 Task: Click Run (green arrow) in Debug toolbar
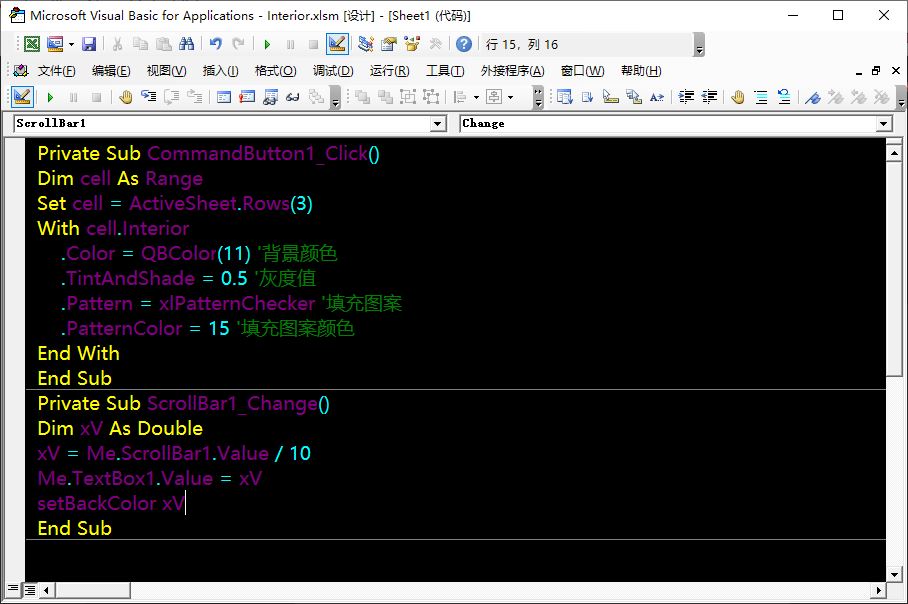pos(50,97)
